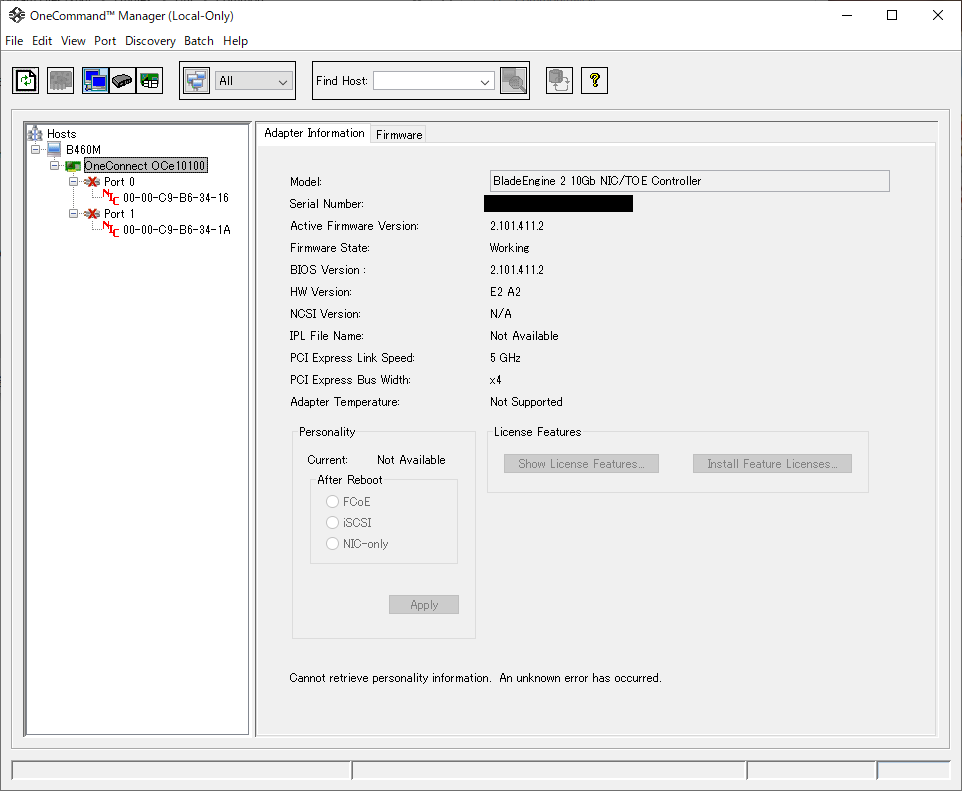Open Help using the question mark icon
This screenshot has height=791, width=962.
coord(594,81)
